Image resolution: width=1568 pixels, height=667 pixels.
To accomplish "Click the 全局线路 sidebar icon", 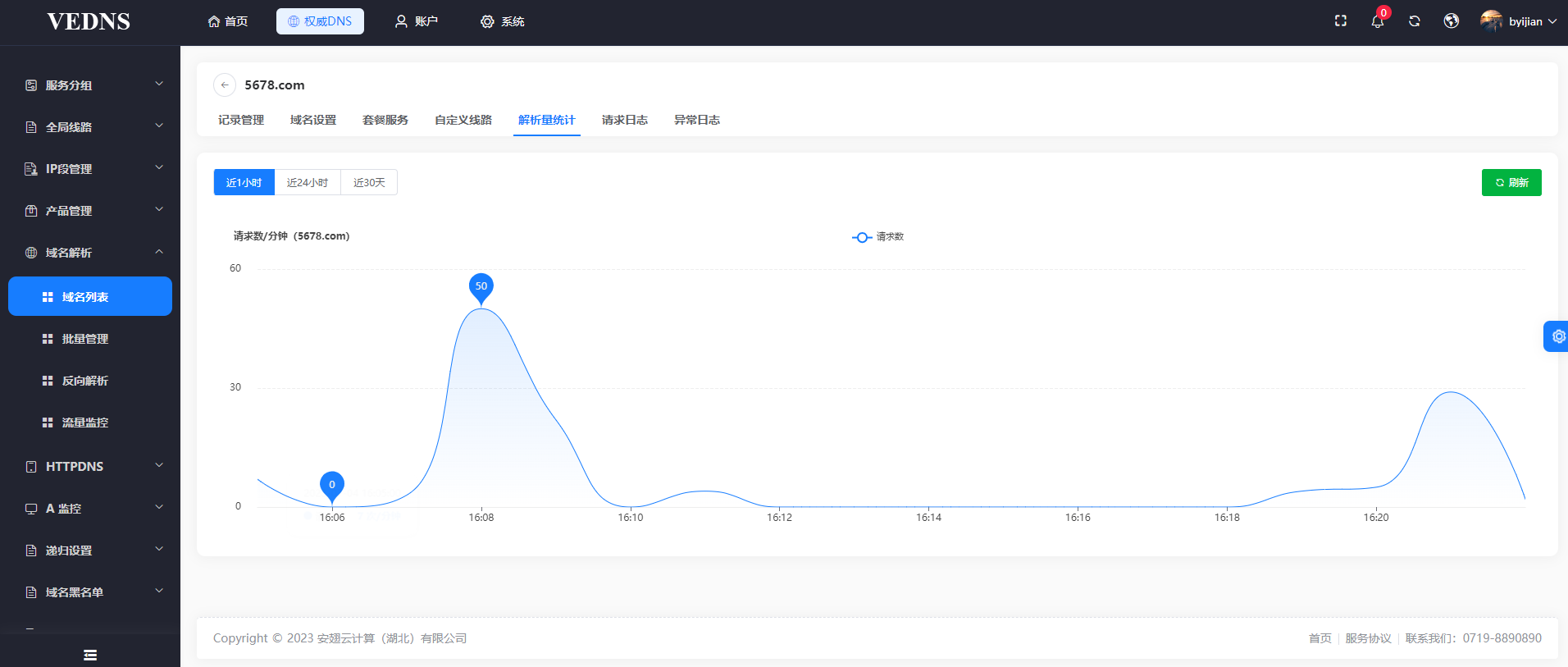I will click(x=31, y=127).
